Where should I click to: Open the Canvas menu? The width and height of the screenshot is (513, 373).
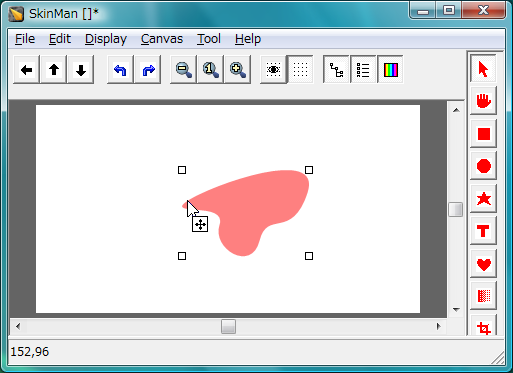162,39
